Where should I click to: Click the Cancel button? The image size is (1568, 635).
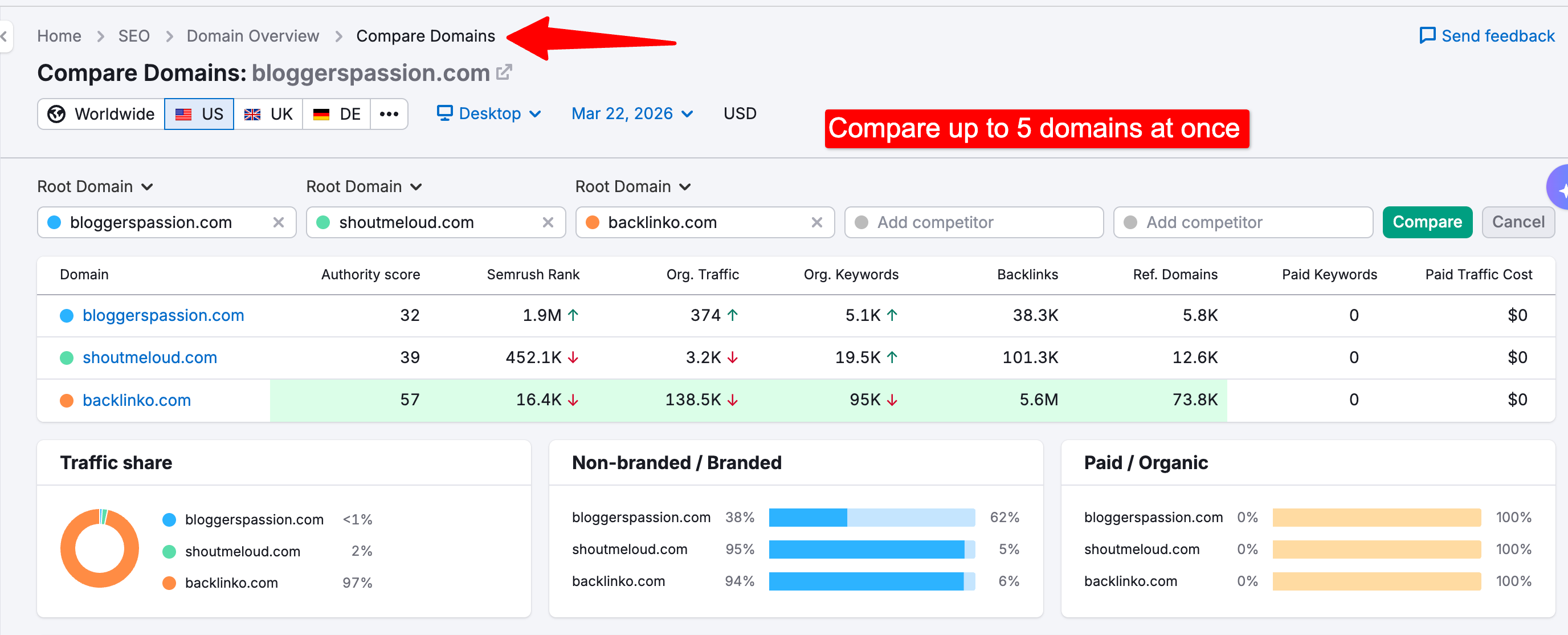(x=1518, y=222)
